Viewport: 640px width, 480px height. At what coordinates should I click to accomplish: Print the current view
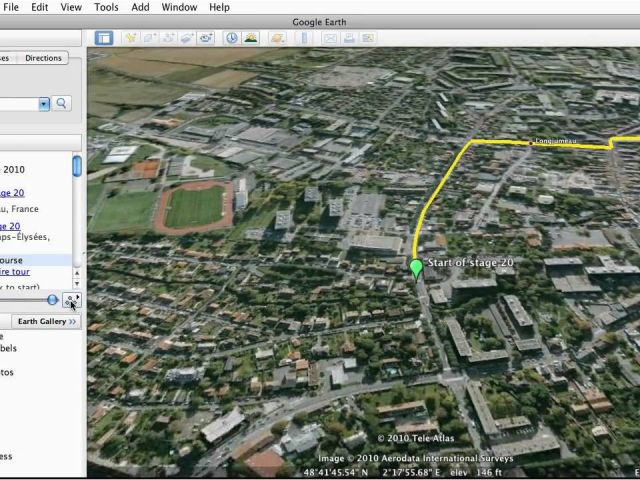click(x=349, y=38)
